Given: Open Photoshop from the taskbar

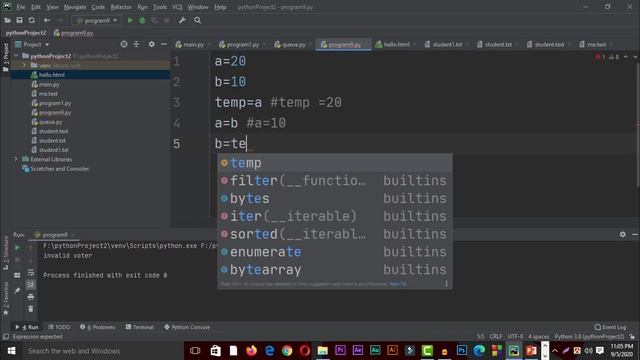Looking at the screenshot, I should 462,351.
